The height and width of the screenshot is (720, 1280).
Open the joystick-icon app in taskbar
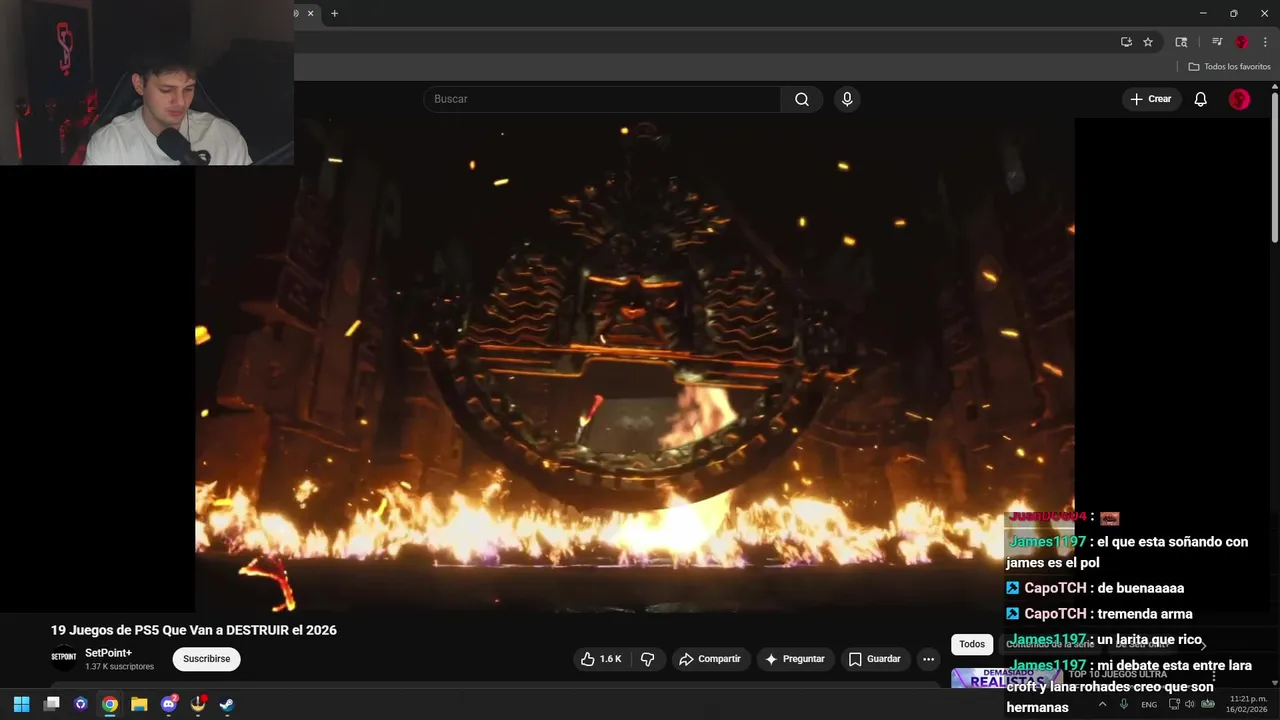click(x=198, y=704)
